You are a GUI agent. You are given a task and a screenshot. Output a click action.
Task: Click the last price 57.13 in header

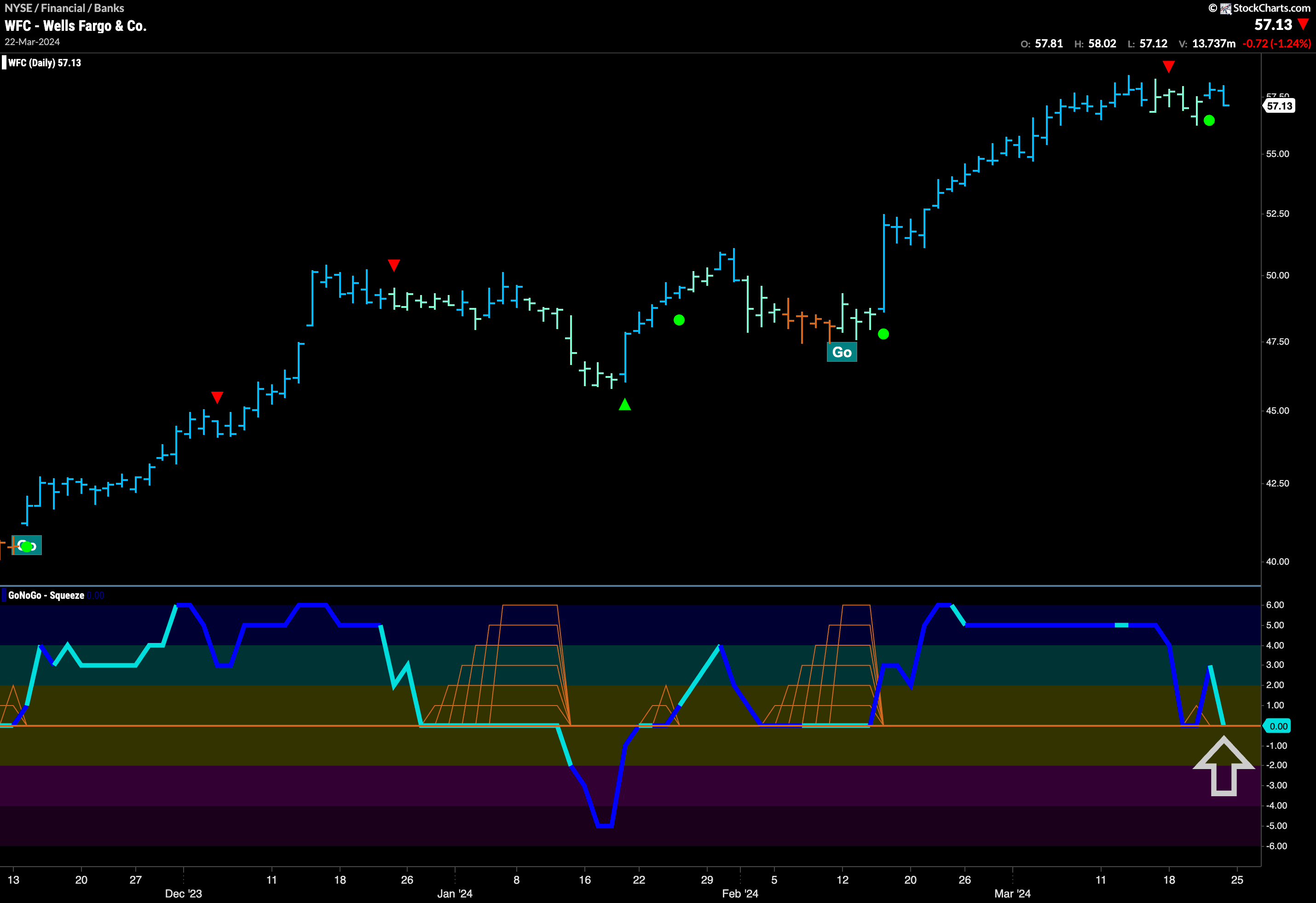(x=1274, y=24)
